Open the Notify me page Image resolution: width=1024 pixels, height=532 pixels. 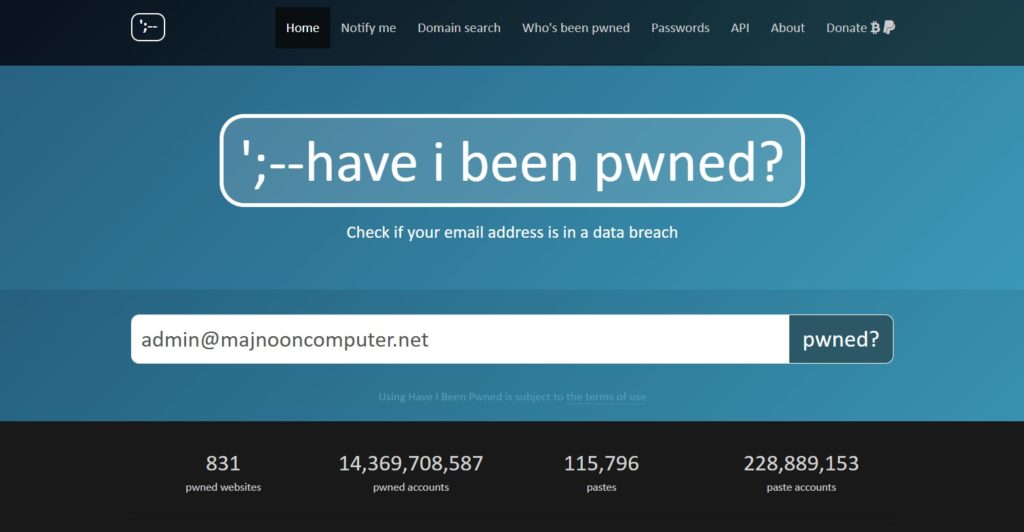pyautogui.click(x=368, y=28)
